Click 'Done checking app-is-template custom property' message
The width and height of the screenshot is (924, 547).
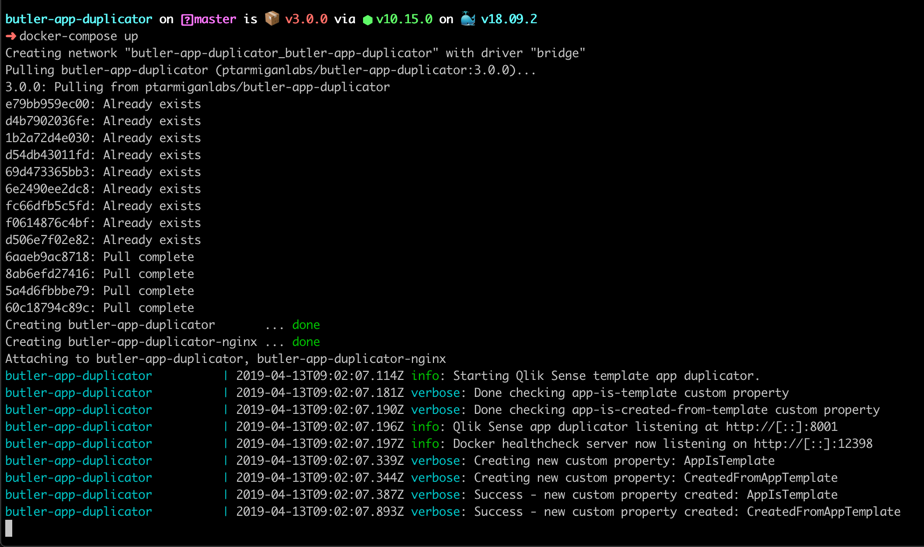point(631,393)
